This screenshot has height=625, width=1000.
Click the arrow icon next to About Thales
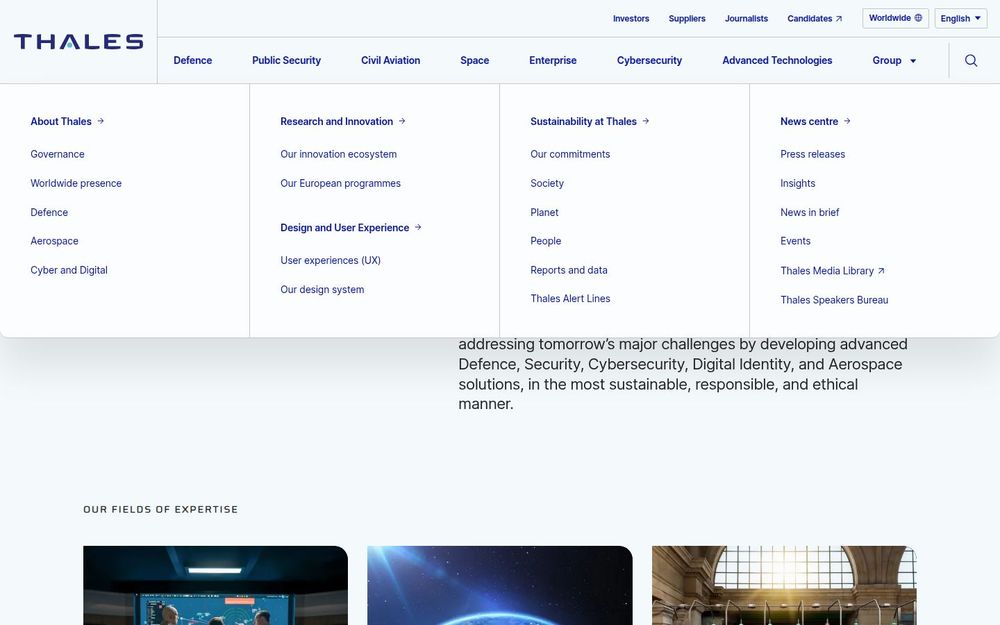click(97, 121)
